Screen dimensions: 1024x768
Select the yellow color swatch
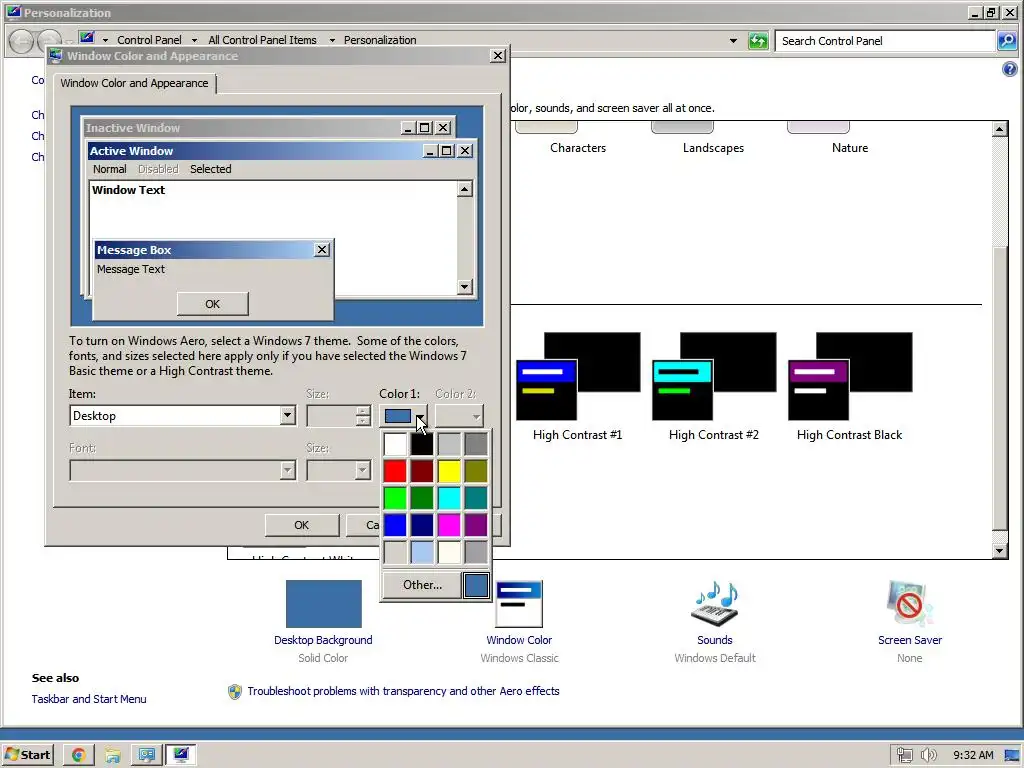[449, 471]
